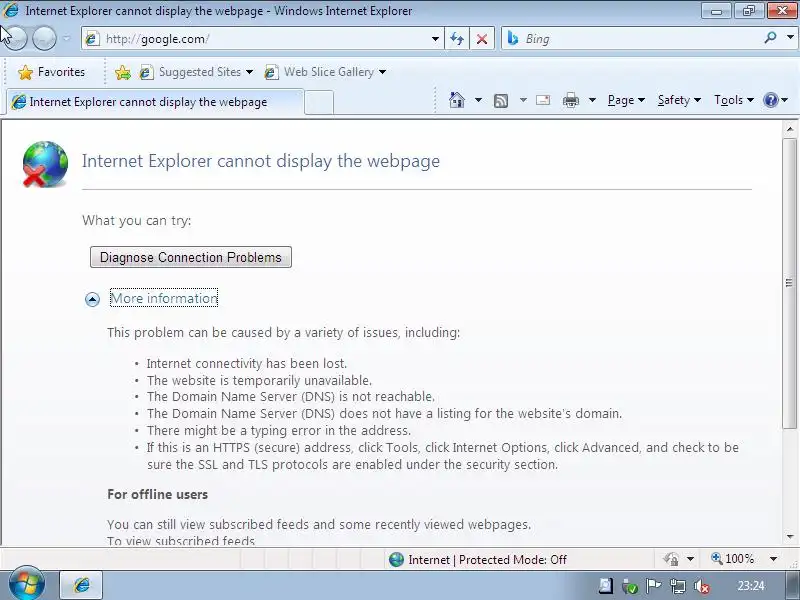Click the network connection tray icon

678,586
